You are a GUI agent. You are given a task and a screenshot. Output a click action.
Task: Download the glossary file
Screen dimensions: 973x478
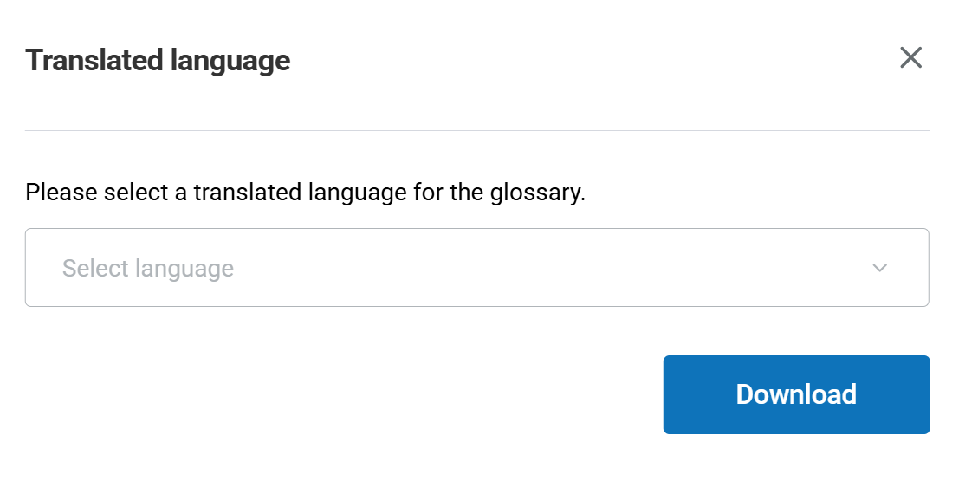click(796, 394)
